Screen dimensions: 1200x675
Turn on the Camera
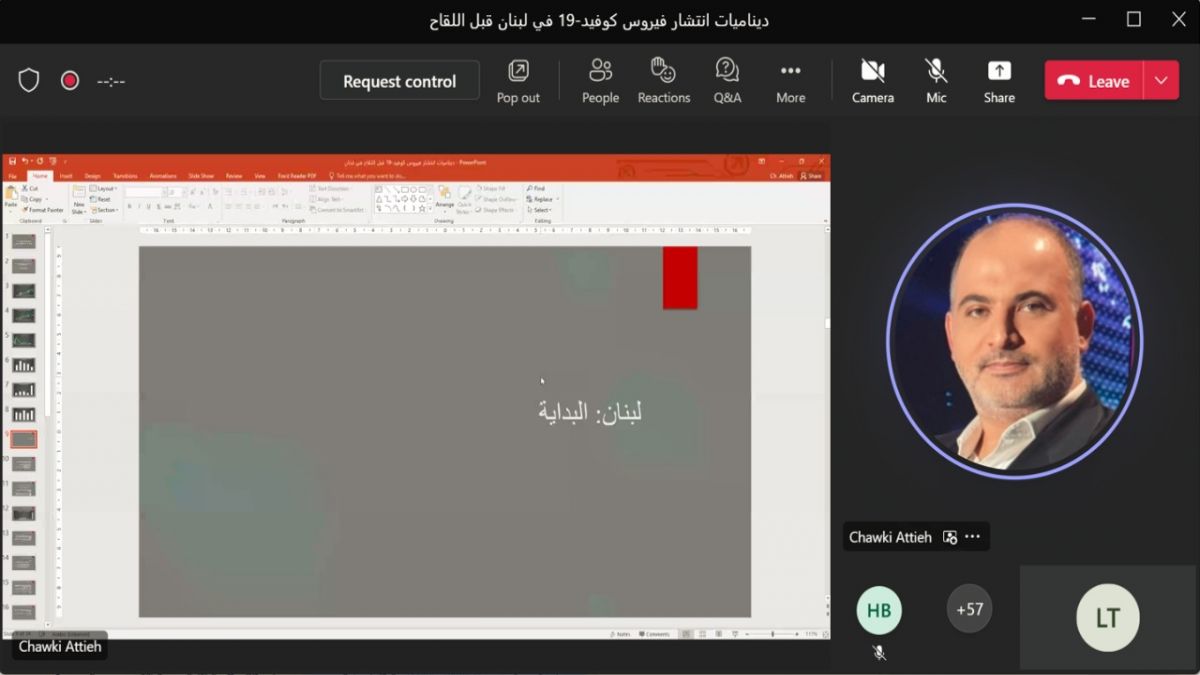tap(872, 80)
